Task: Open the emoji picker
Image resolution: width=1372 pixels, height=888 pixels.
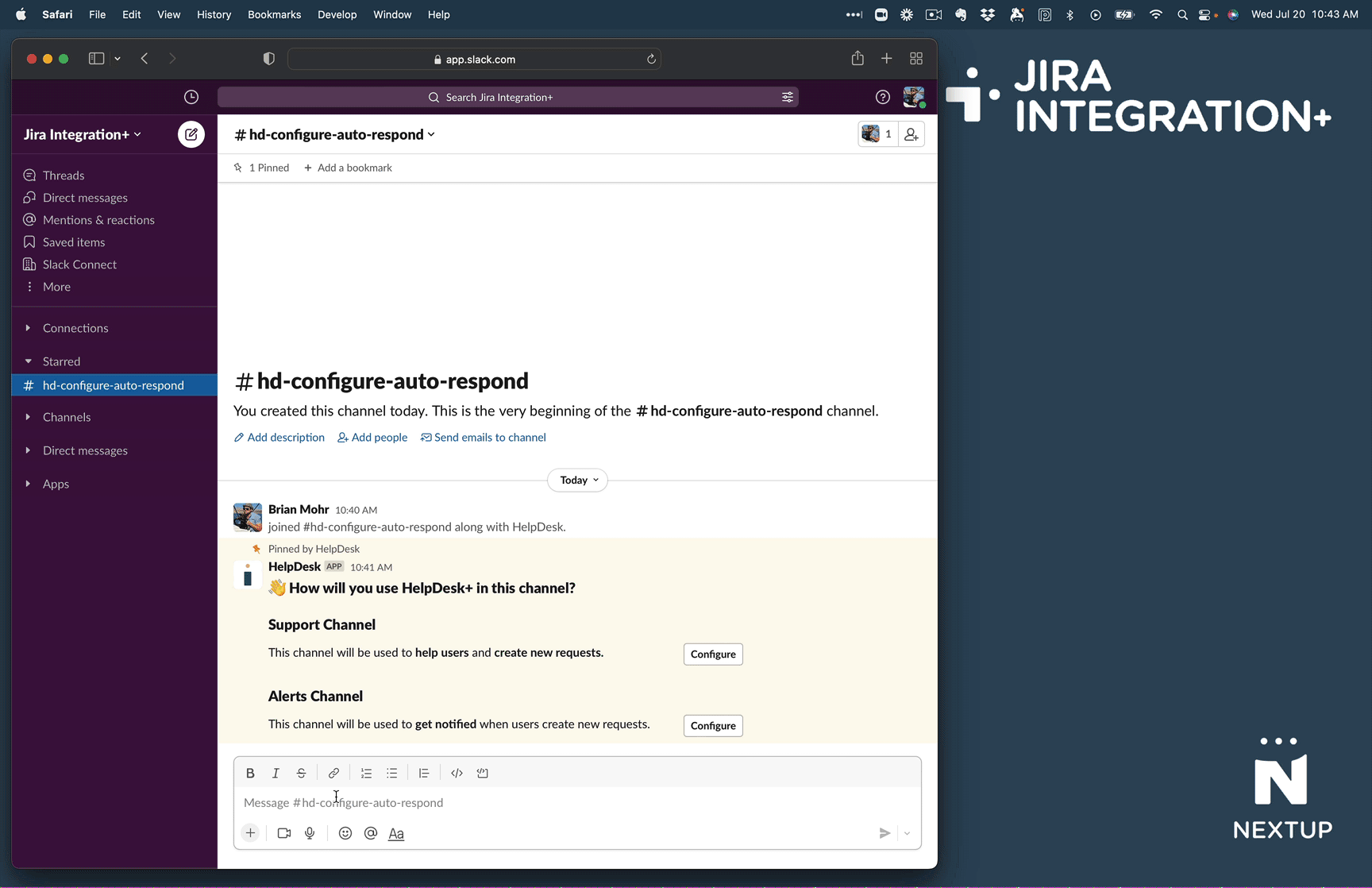Action: [x=345, y=833]
